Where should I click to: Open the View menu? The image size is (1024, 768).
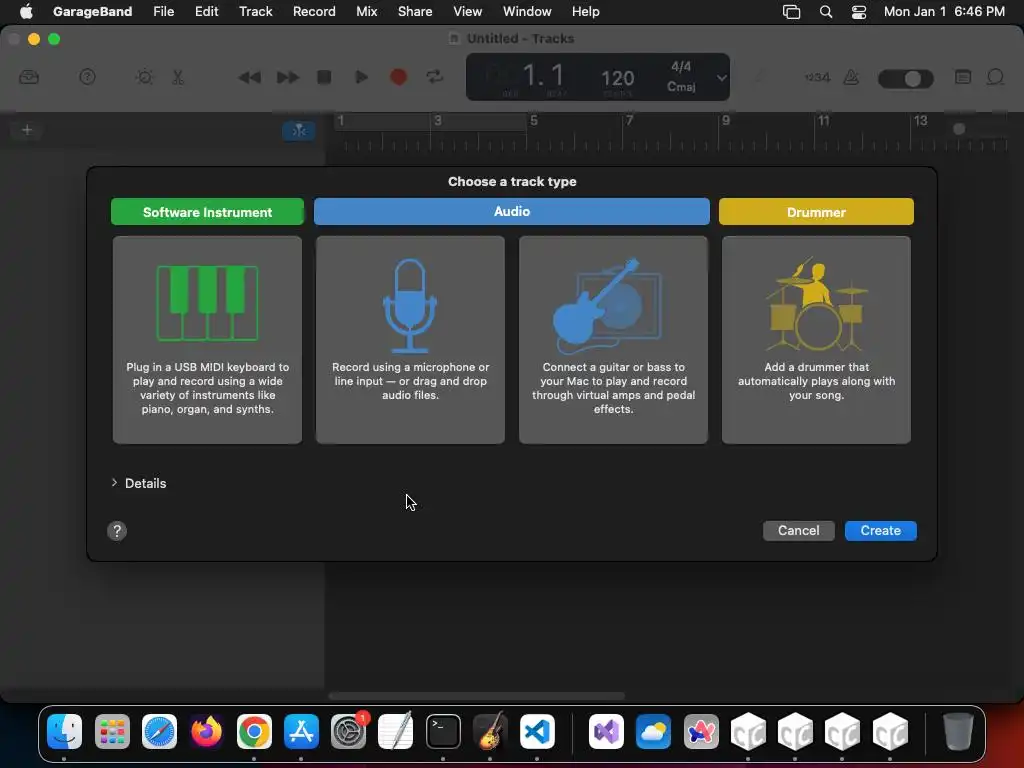[468, 11]
